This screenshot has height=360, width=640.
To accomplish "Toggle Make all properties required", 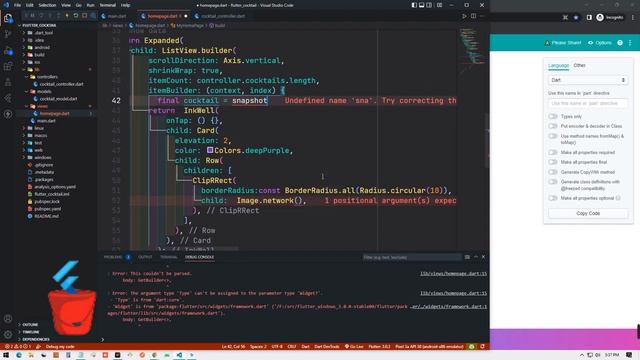I will (x=553, y=153).
